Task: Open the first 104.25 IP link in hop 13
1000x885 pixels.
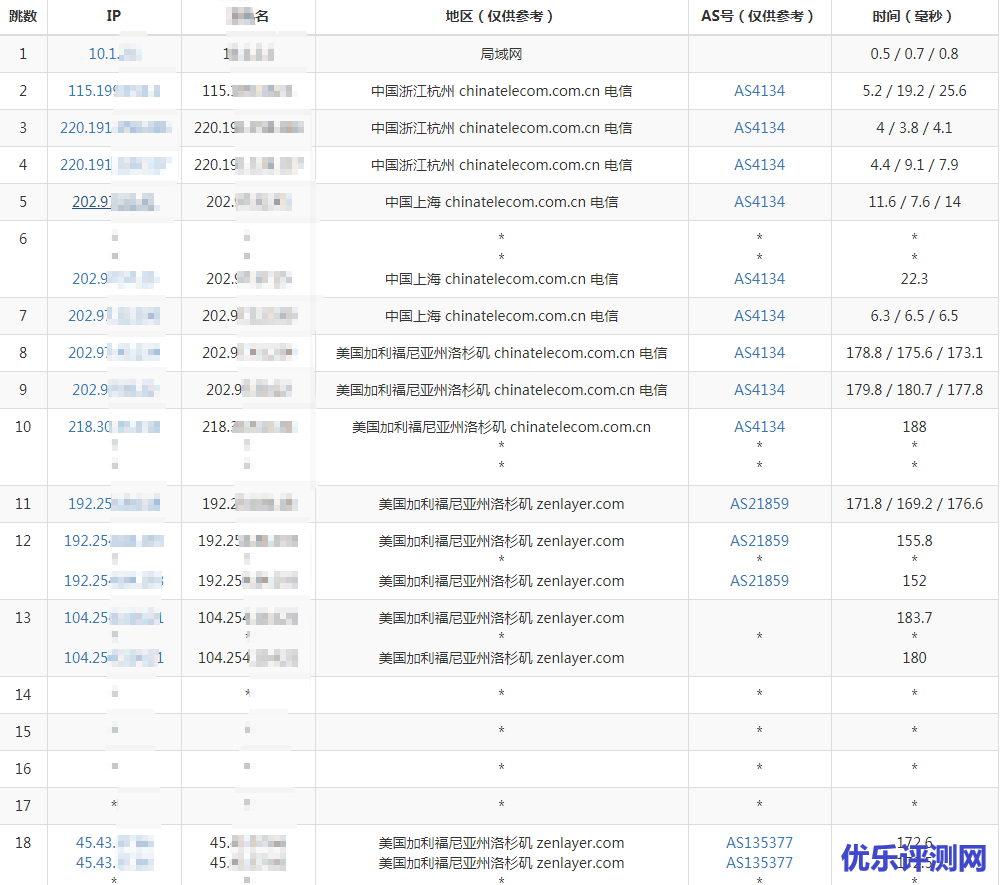Action: click(113, 618)
